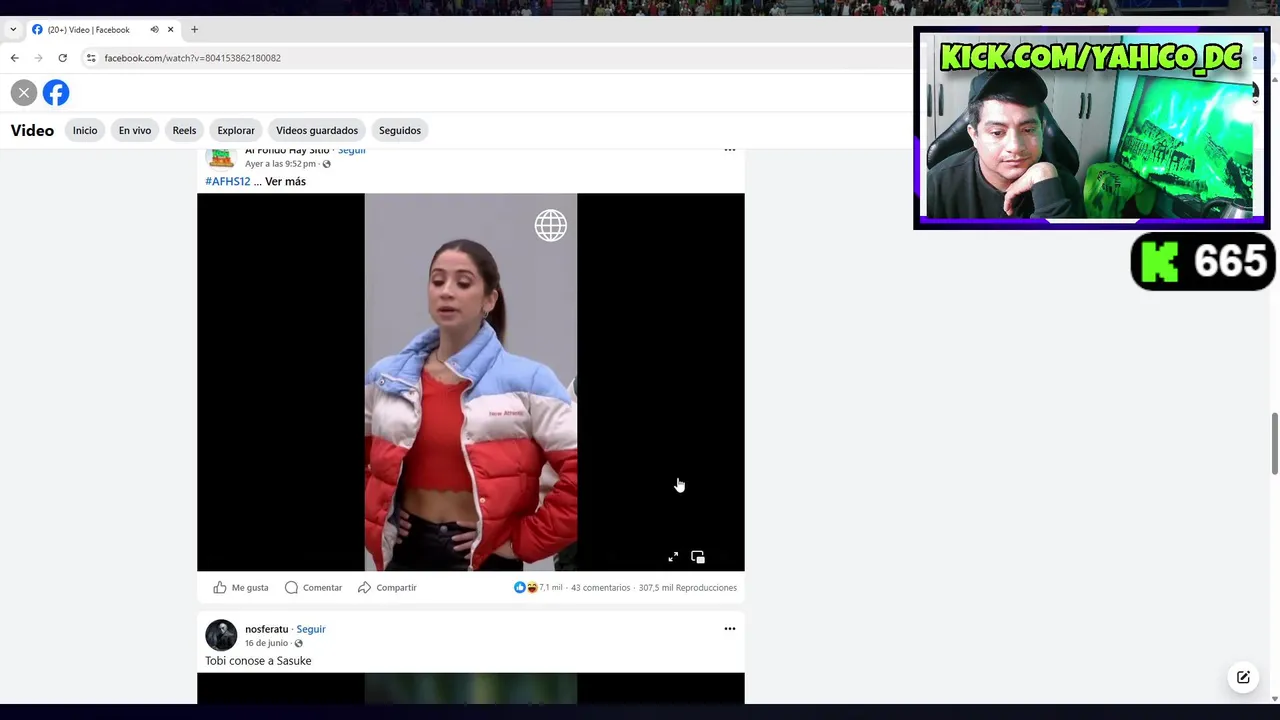Screen dimensions: 1280x720
Task: Click the #AFHS12 hashtag
Action: 228,181
